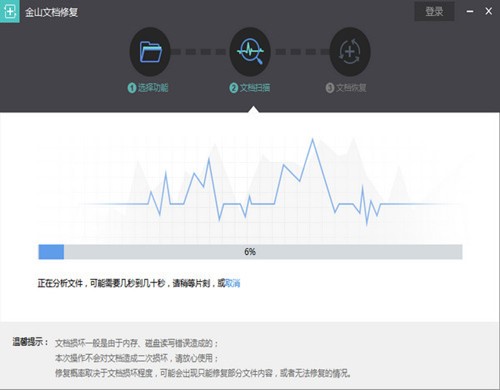Image resolution: width=500 pixels, height=390 pixels.
Task: Minimize the repair window
Action: pos(470,12)
